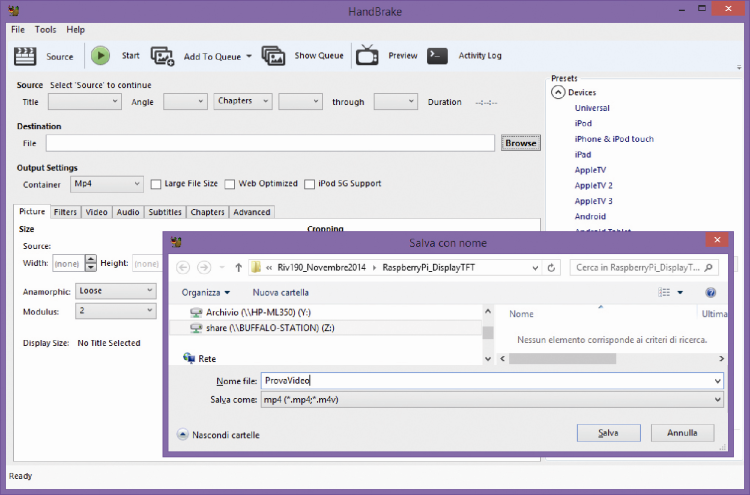This screenshot has width=750, height=495.
Task: Click the Salva button
Action: pos(608,433)
